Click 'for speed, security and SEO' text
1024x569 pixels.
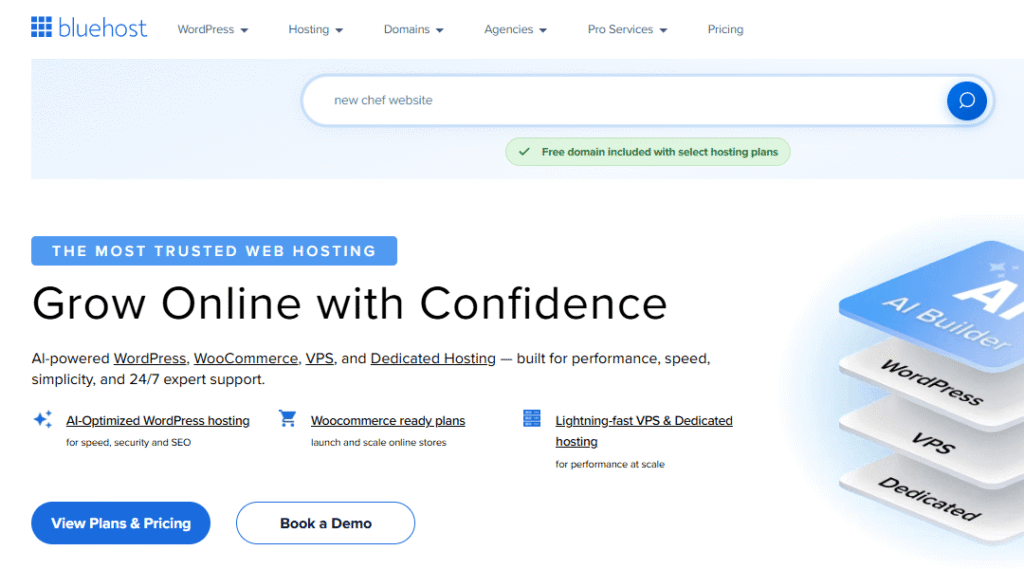pos(129,442)
